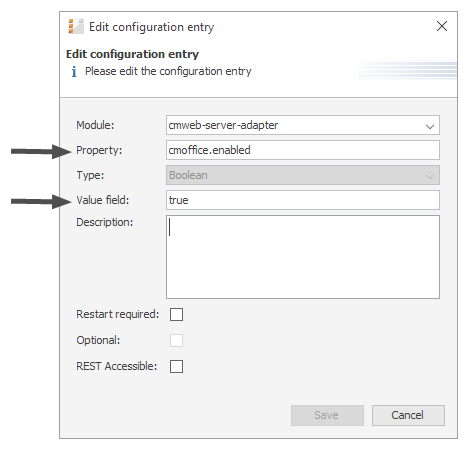Click the greyed-out Type dropdown showing Boolean
Viewport: 471px width, 453px height.
click(x=303, y=175)
